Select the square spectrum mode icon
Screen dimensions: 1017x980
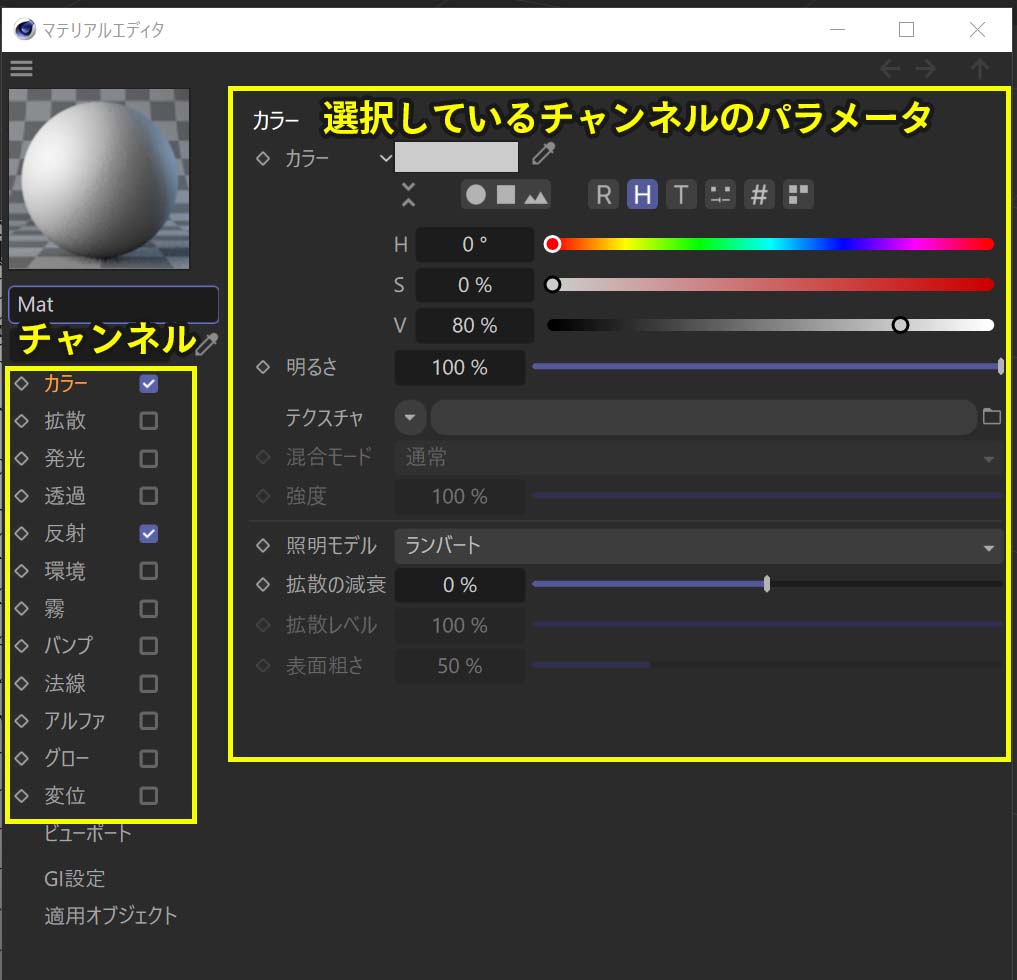point(506,195)
